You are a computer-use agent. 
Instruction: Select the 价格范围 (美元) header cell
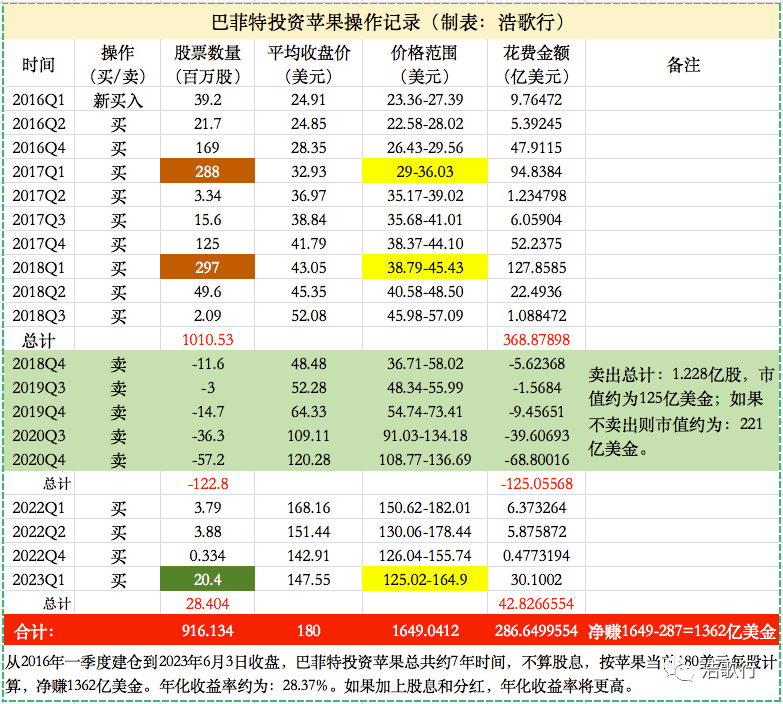click(x=425, y=63)
